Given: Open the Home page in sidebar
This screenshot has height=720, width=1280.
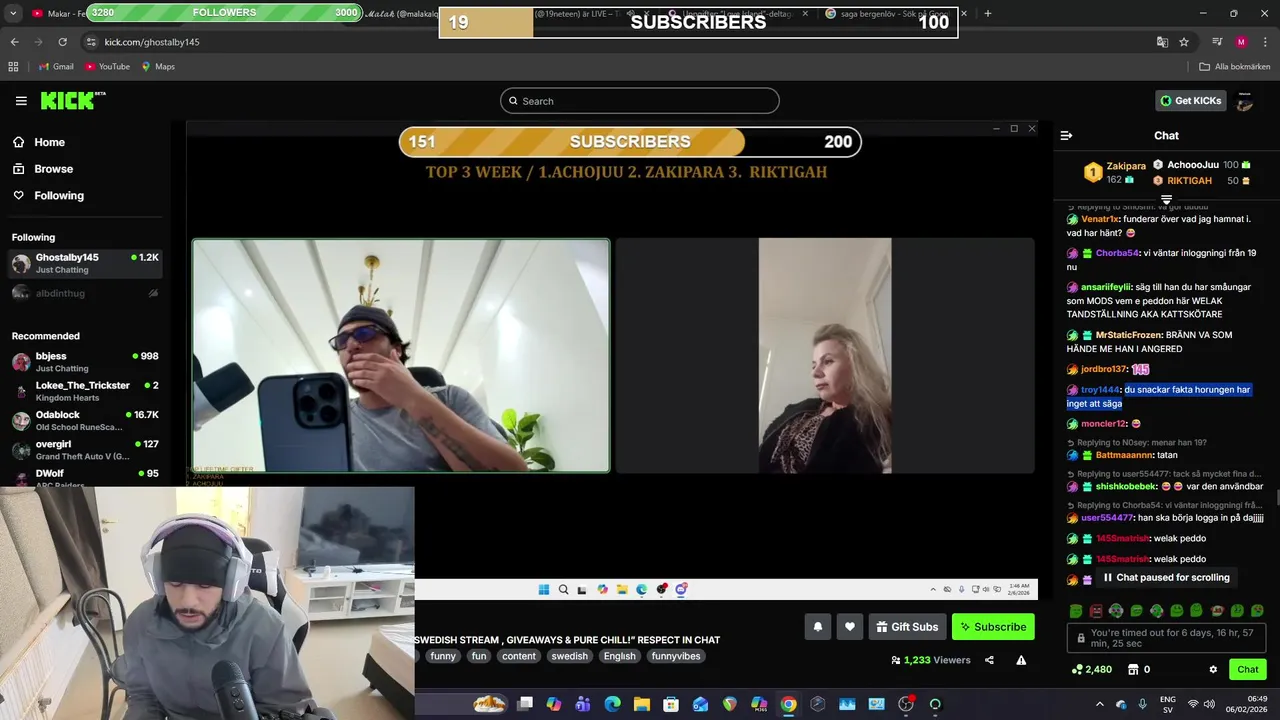Looking at the screenshot, I should 49,142.
